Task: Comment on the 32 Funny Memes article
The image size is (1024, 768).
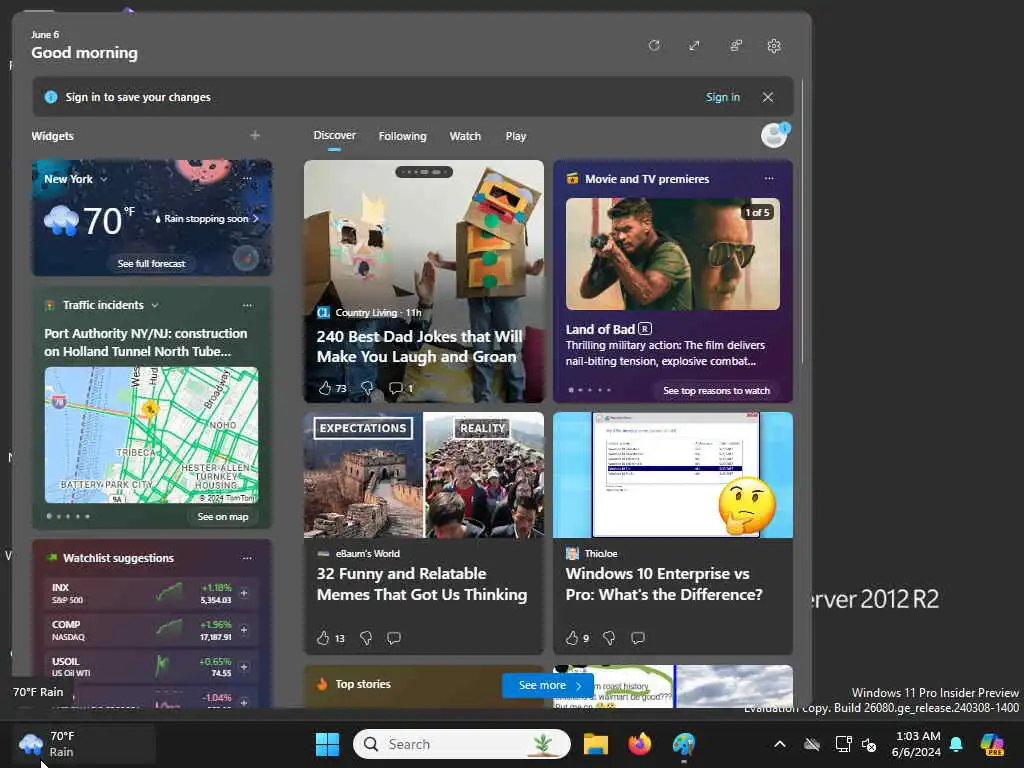Action: [393, 638]
